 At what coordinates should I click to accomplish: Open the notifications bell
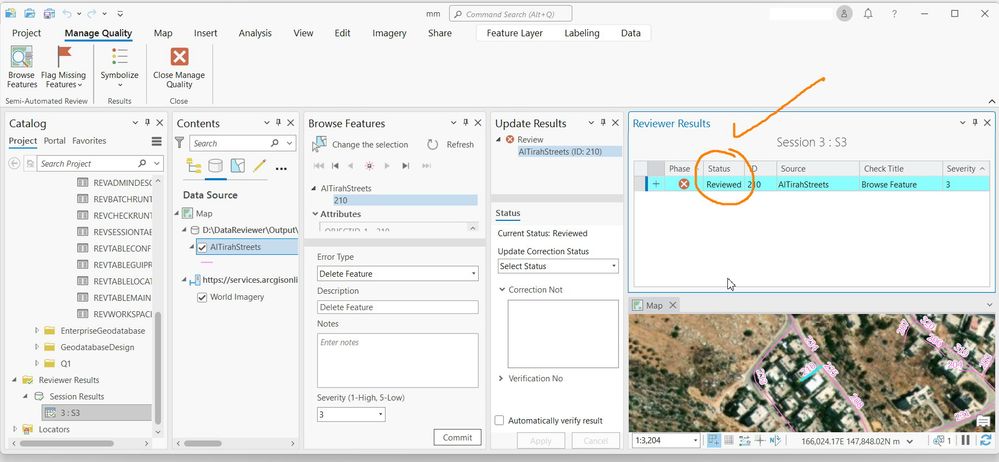click(x=868, y=13)
